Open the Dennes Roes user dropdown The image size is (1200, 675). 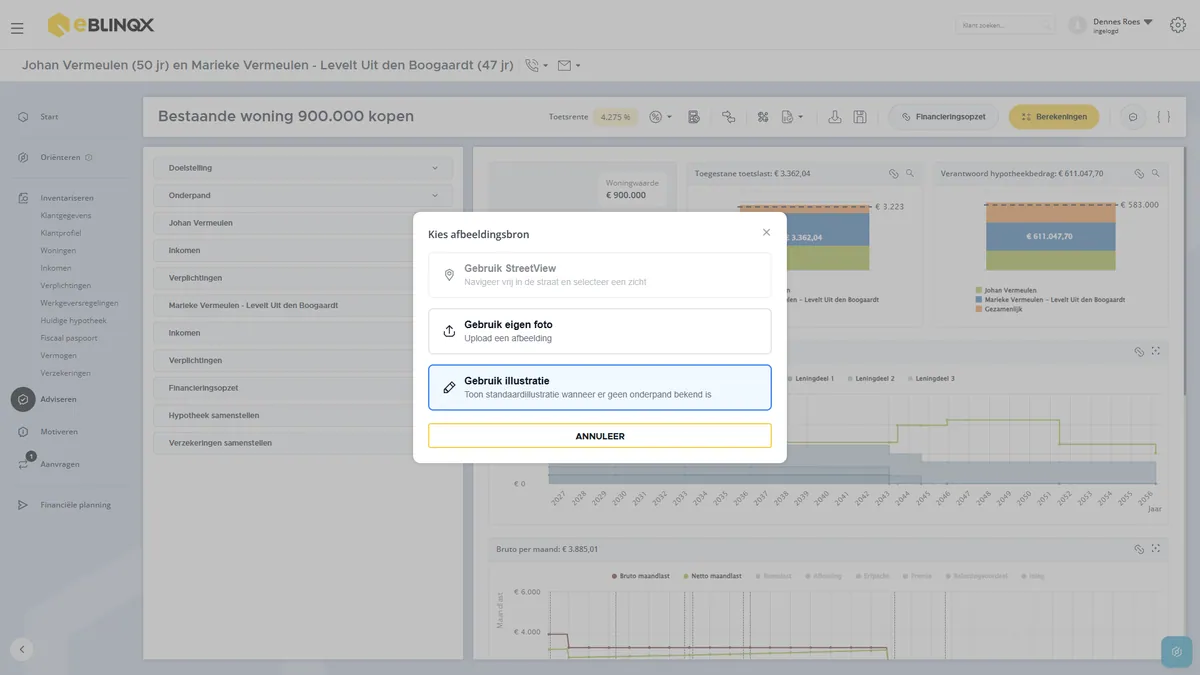pos(1122,25)
